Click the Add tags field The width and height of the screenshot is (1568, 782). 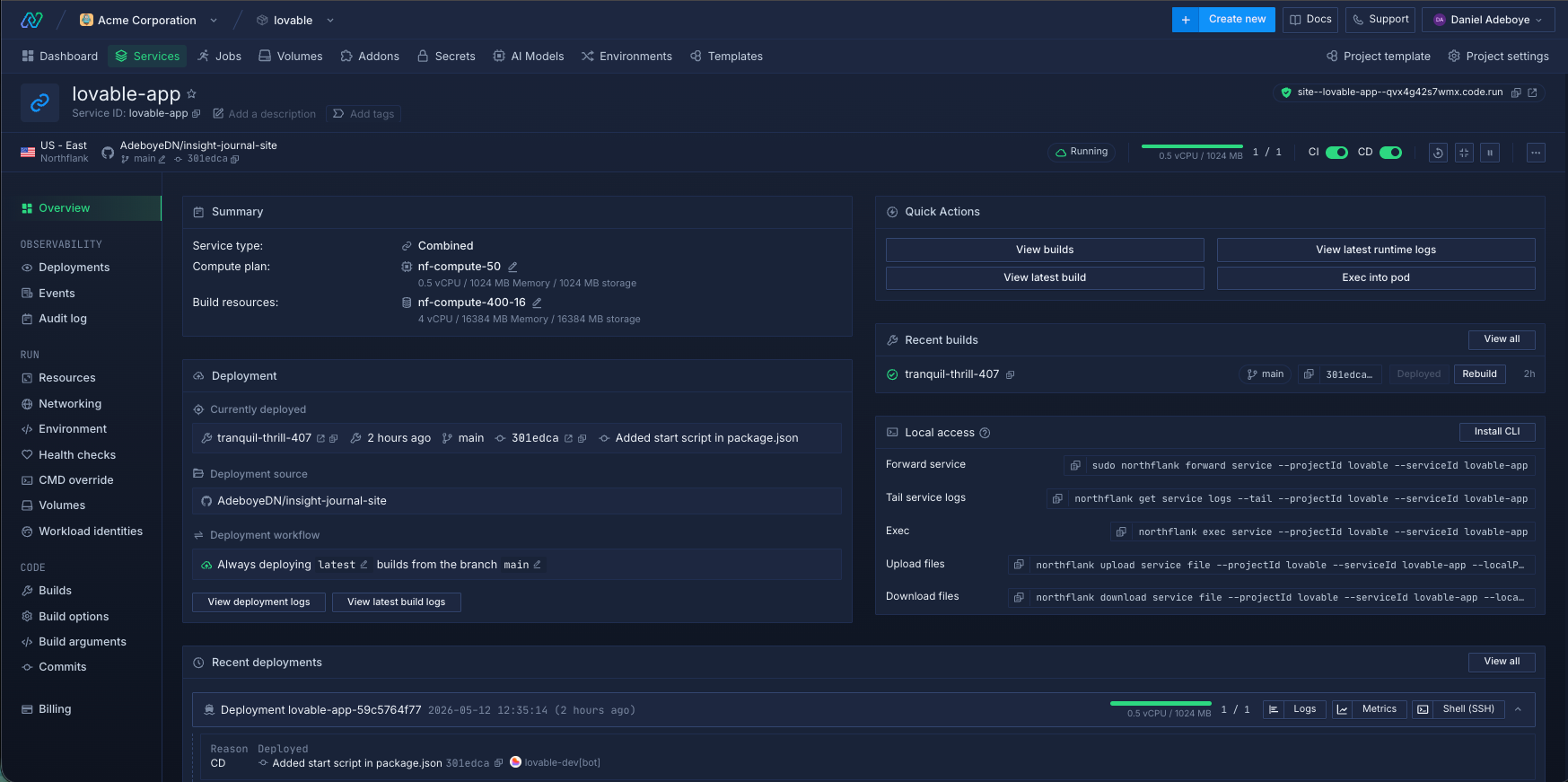tap(363, 114)
